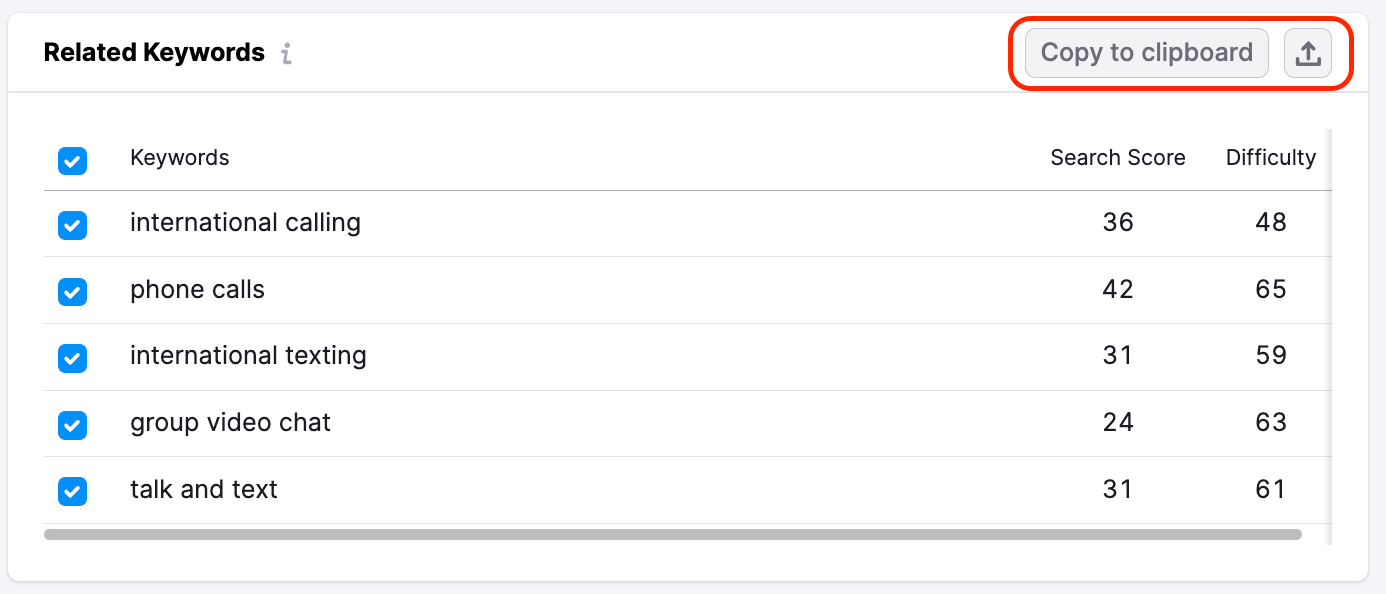The image size is (1386, 594).
Task: Click the Keywords column header
Action: (179, 157)
